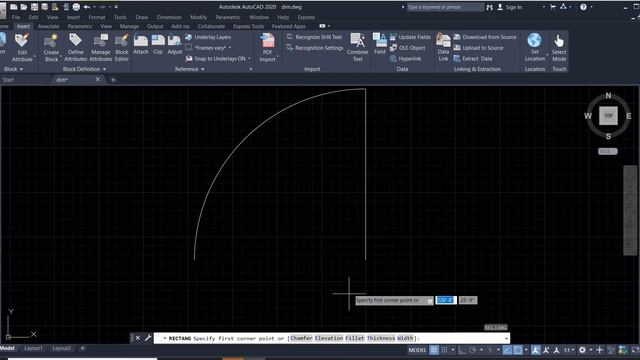Click the Save icon in quick access toolbar

(x=34, y=7)
